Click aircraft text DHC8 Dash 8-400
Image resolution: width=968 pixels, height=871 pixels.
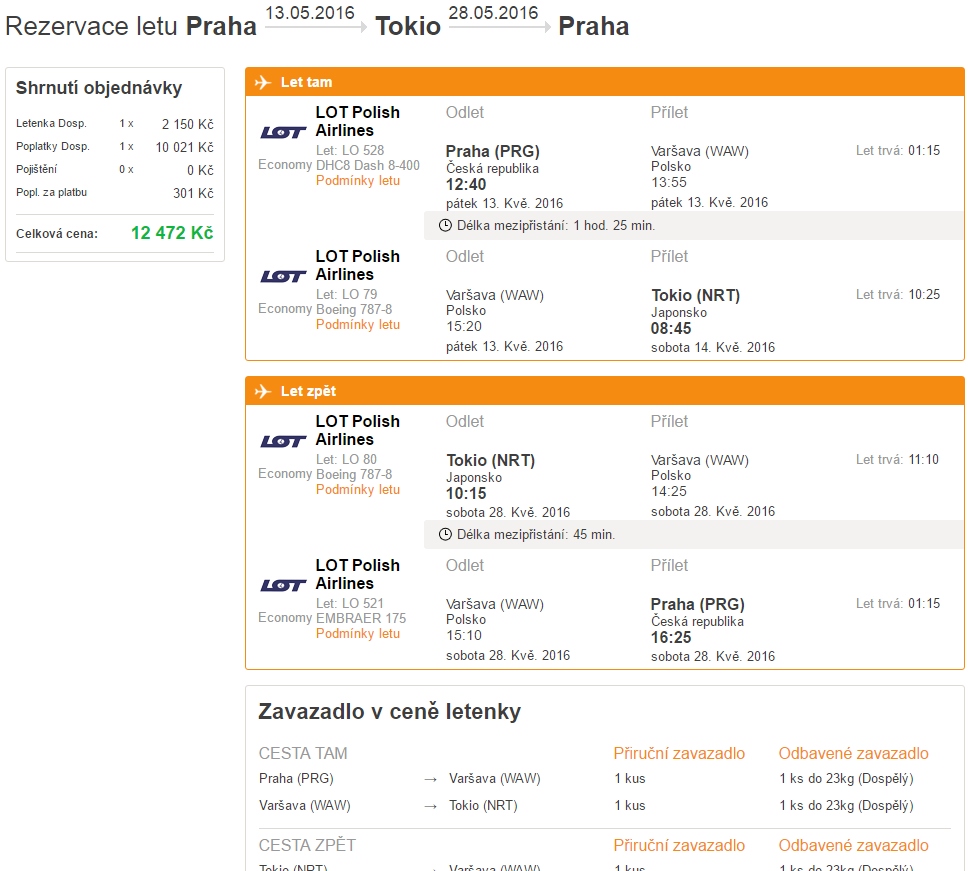tap(368, 165)
